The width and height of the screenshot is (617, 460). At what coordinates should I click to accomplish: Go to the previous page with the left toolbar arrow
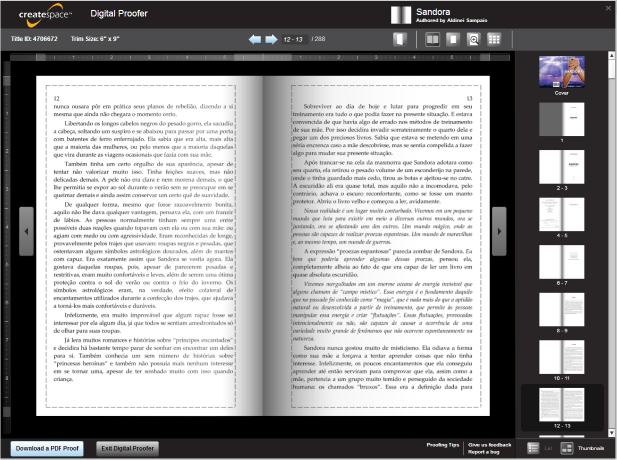[255, 40]
